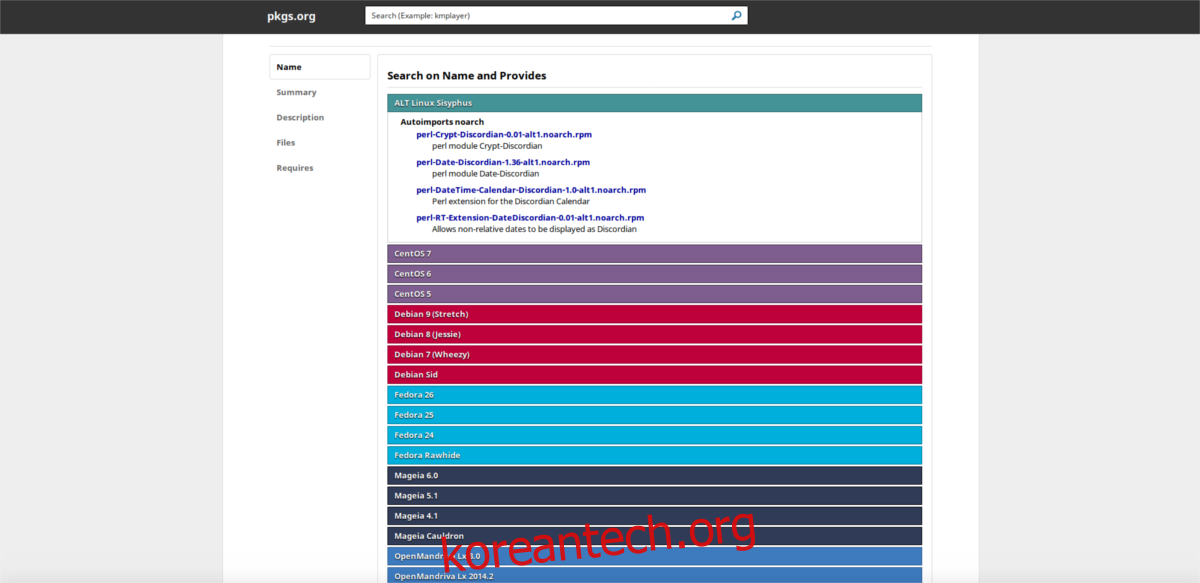1200x583 pixels.
Task: Open the Description sidebar tab
Action: click(x=300, y=117)
